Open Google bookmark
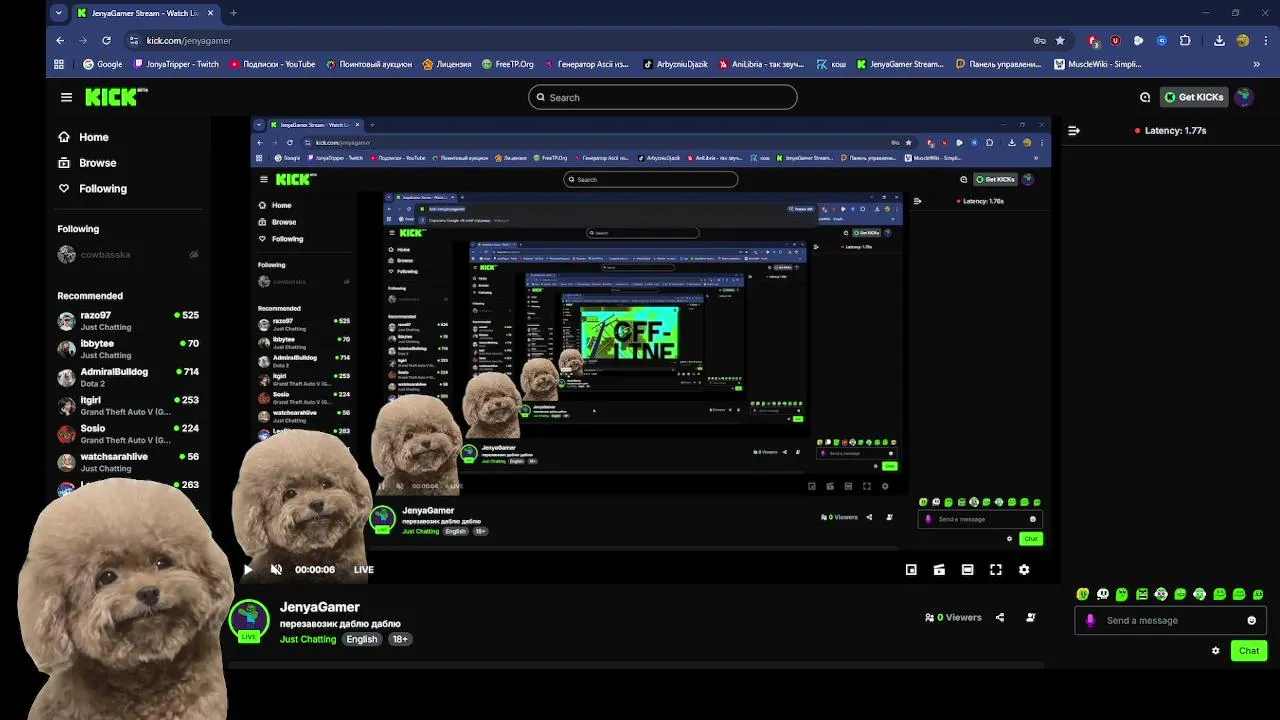Screen dimensions: 1280x720 [102, 64]
